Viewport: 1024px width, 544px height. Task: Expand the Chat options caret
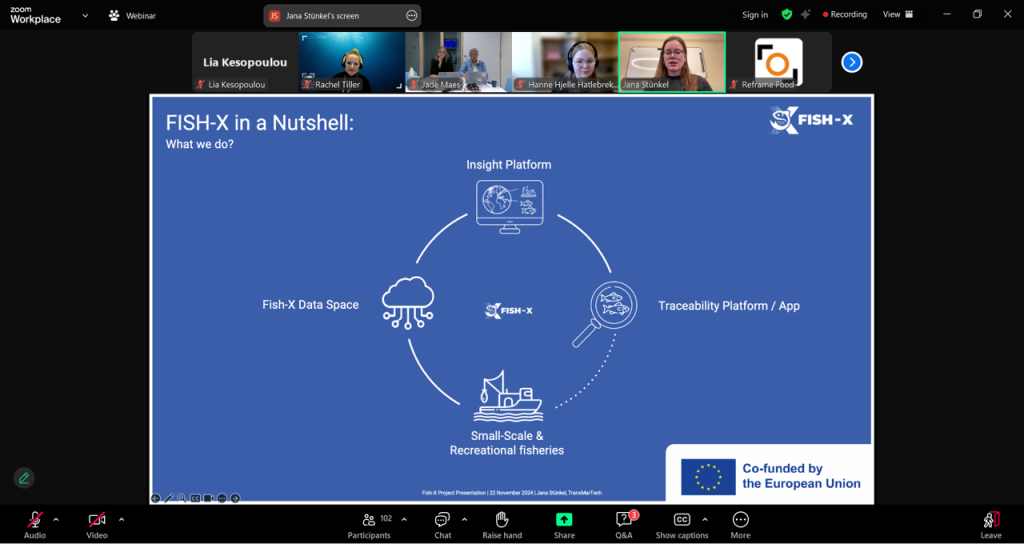464,520
